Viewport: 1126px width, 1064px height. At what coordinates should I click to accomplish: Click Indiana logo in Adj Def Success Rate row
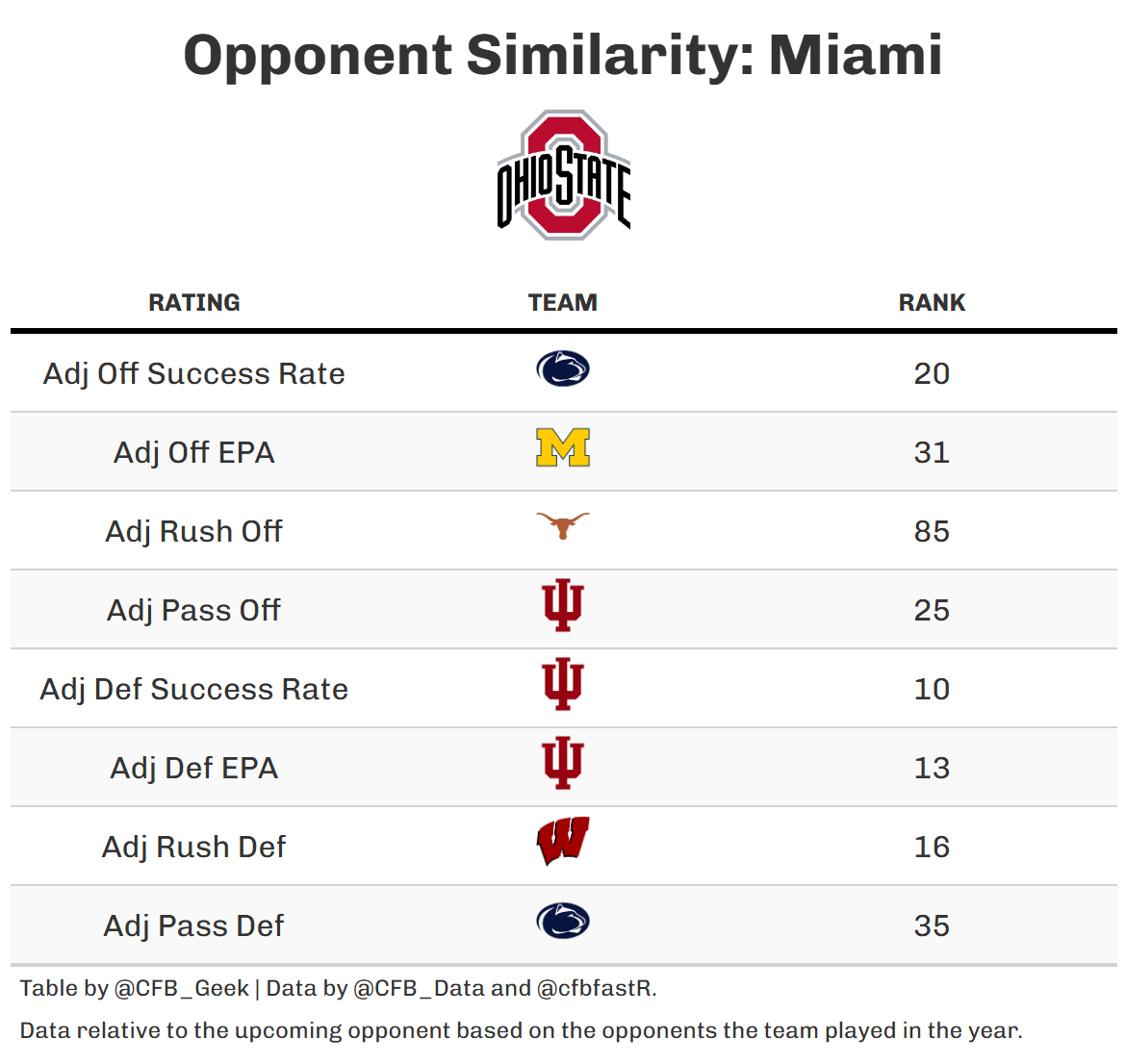tap(563, 685)
